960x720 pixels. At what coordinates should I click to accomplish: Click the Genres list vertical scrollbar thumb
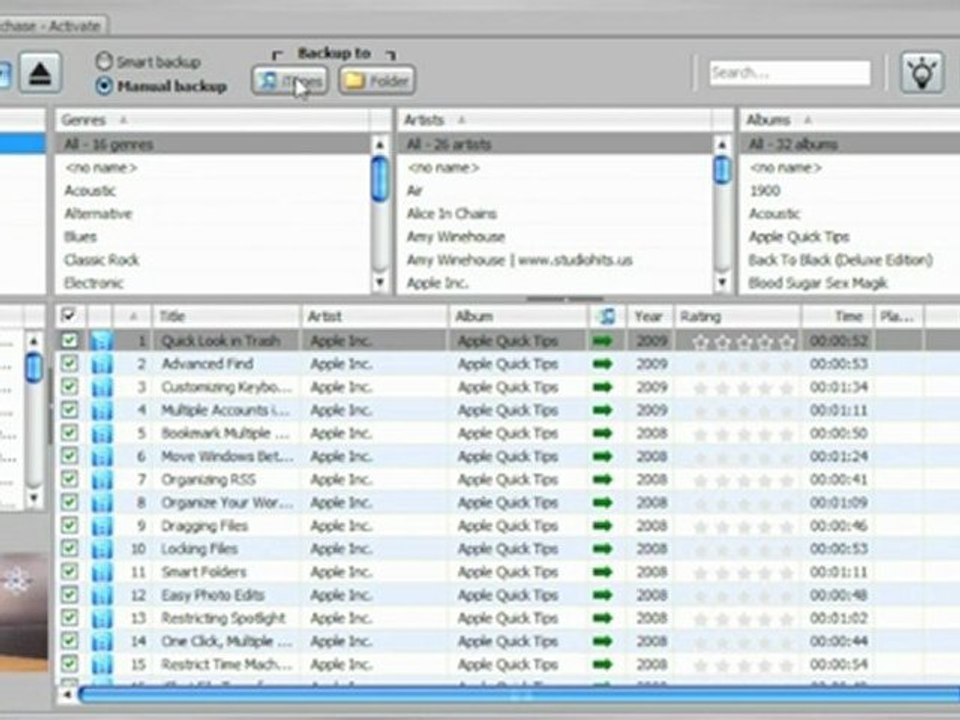tap(380, 178)
